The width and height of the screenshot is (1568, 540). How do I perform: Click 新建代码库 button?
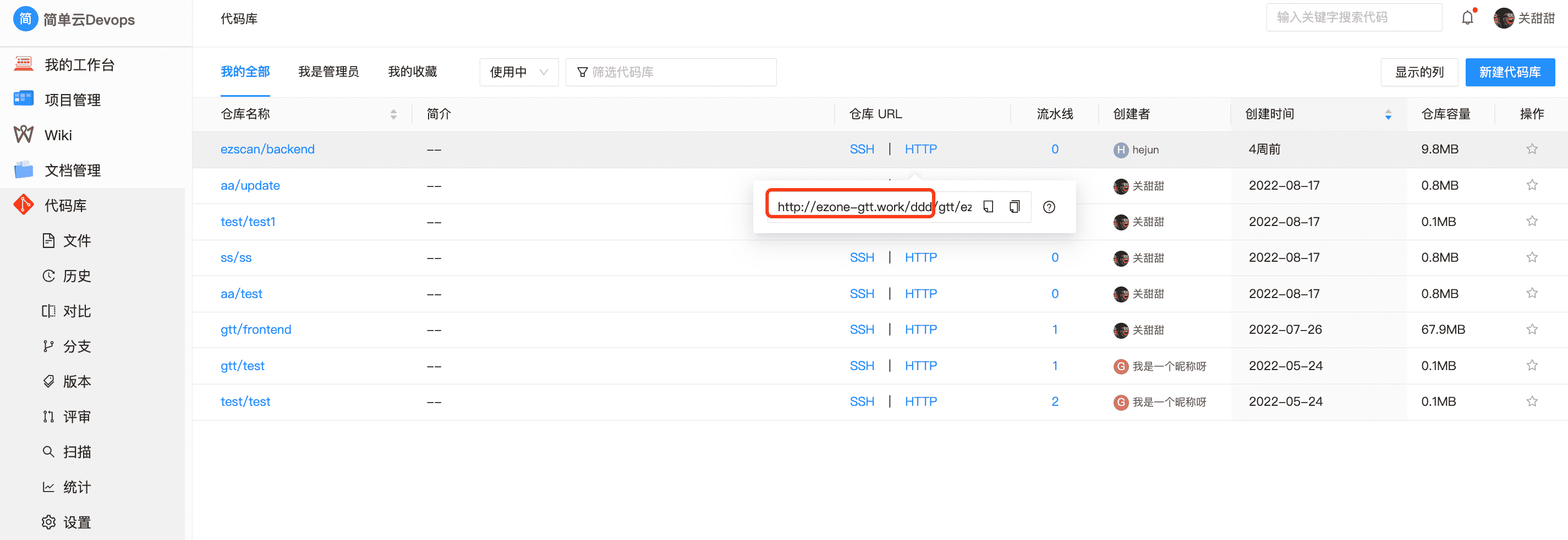1510,73
